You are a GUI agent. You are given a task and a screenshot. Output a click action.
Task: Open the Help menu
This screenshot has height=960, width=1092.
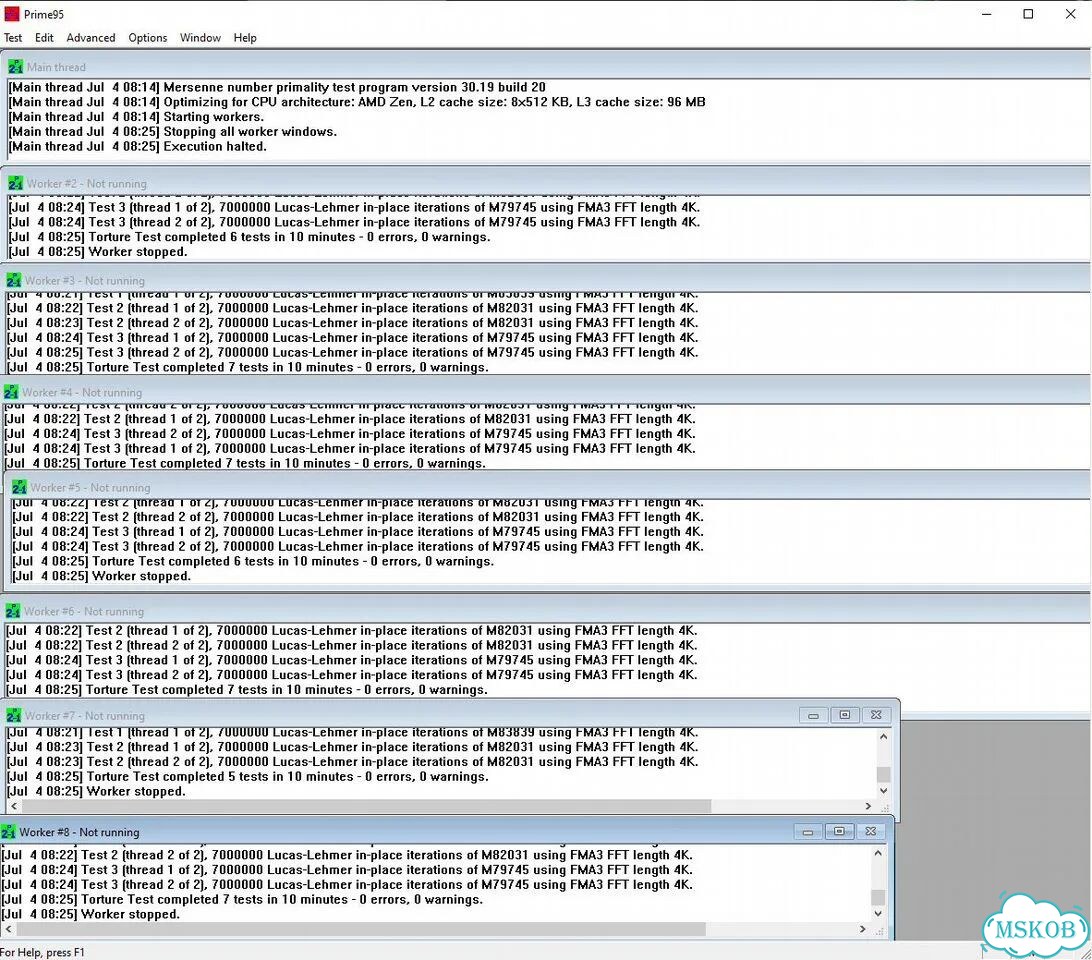(x=244, y=38)
